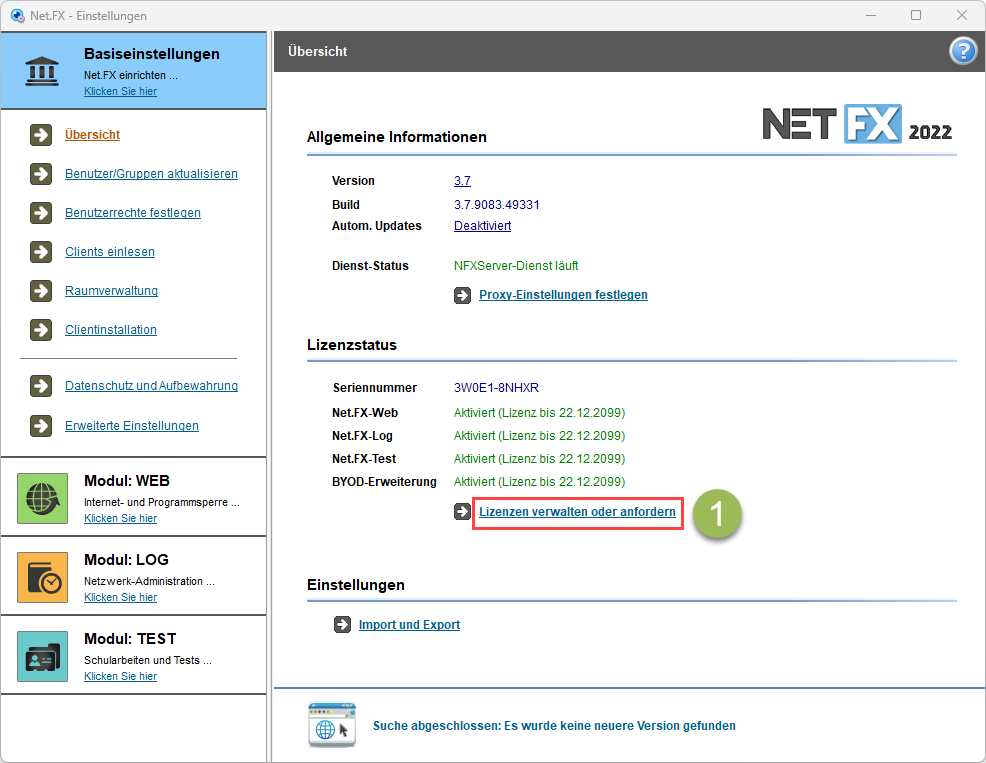986x763 pixels.
Task: Select the Modul: WEB heading
Action: click(x=127, y=481)
